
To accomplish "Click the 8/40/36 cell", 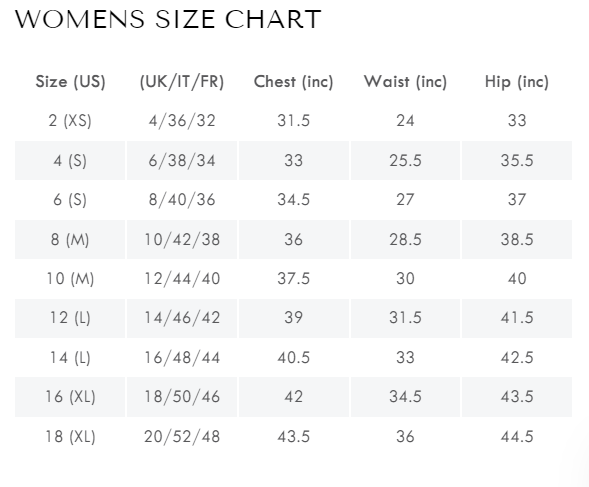I will pyautogui.click(x=182, y=200).
